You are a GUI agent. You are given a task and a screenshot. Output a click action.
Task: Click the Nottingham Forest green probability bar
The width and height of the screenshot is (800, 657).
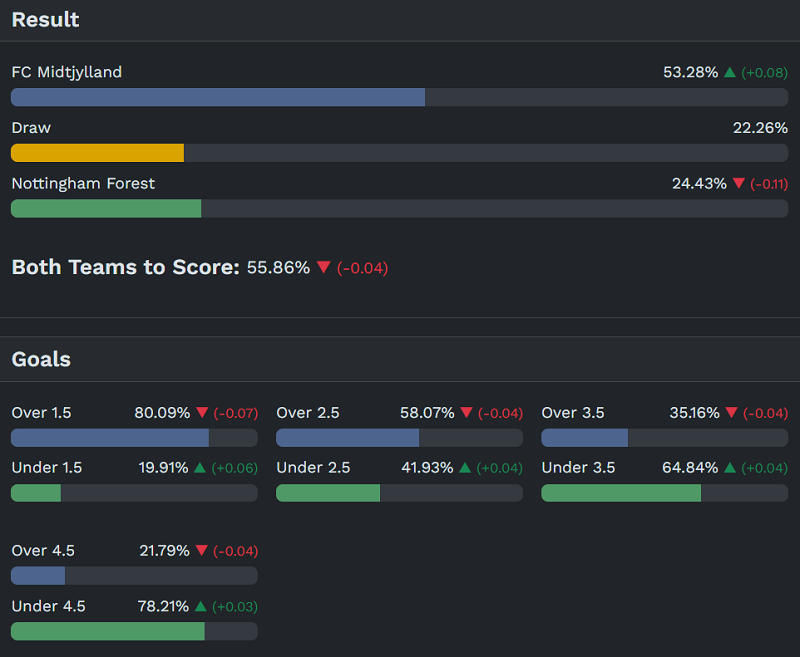pos(106,208)
